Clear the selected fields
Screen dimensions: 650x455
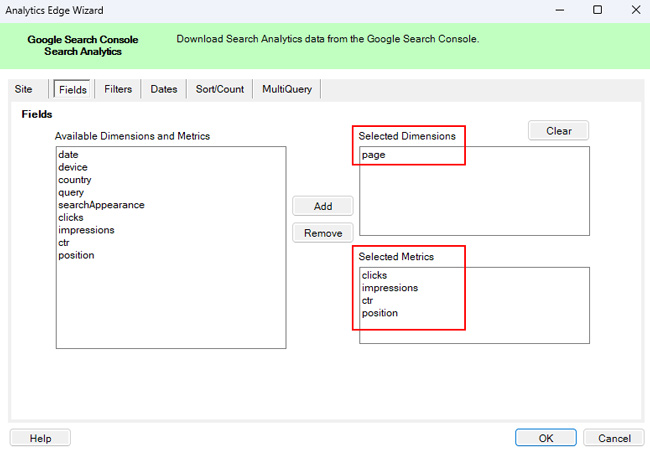(x=558, y=131)
